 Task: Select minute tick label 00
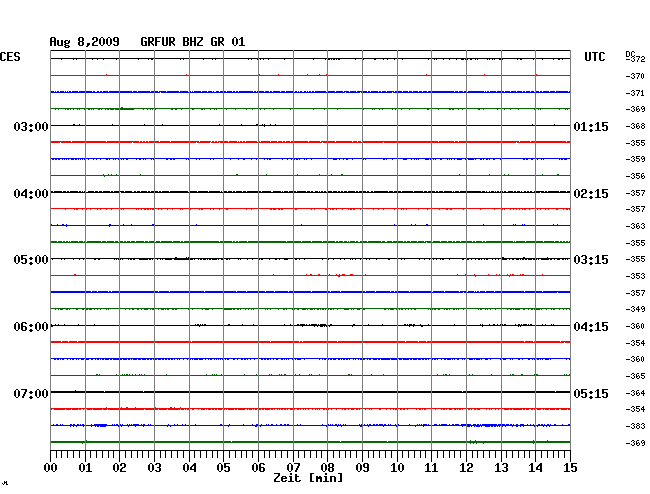pos(51,468)
